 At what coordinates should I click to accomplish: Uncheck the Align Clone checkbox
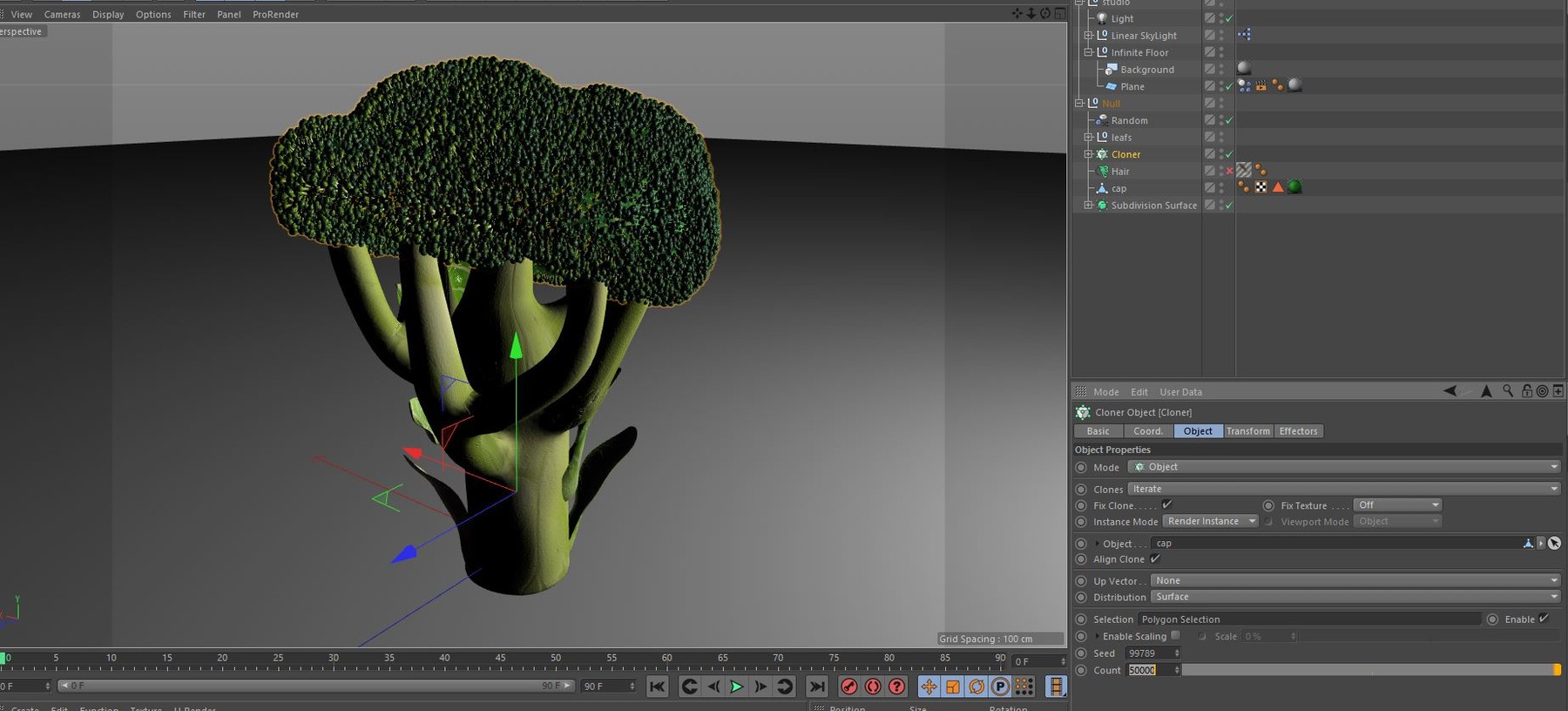(x=1155, y=559)
